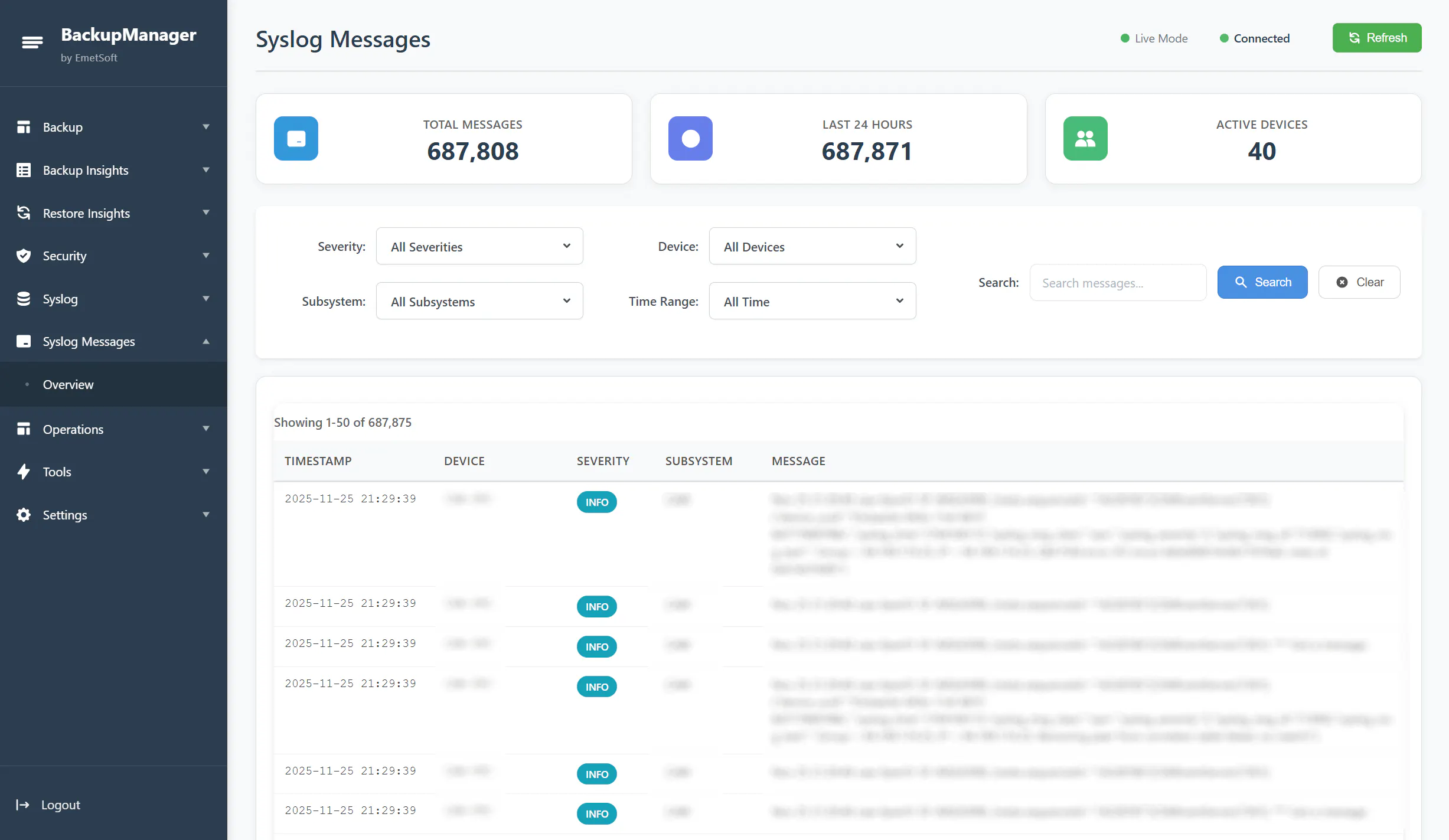
Task: Click the Clear button
Action: click(1359, 282)
